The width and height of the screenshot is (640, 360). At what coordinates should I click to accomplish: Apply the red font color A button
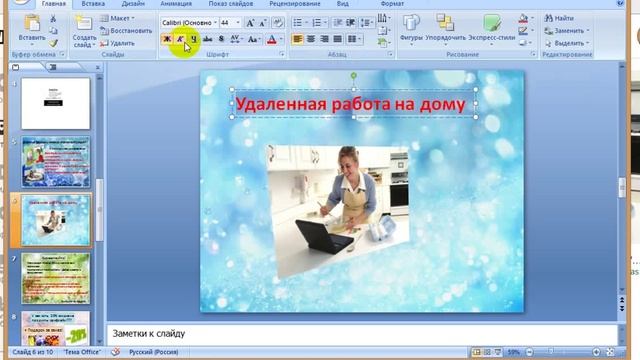tap(271, 39)
